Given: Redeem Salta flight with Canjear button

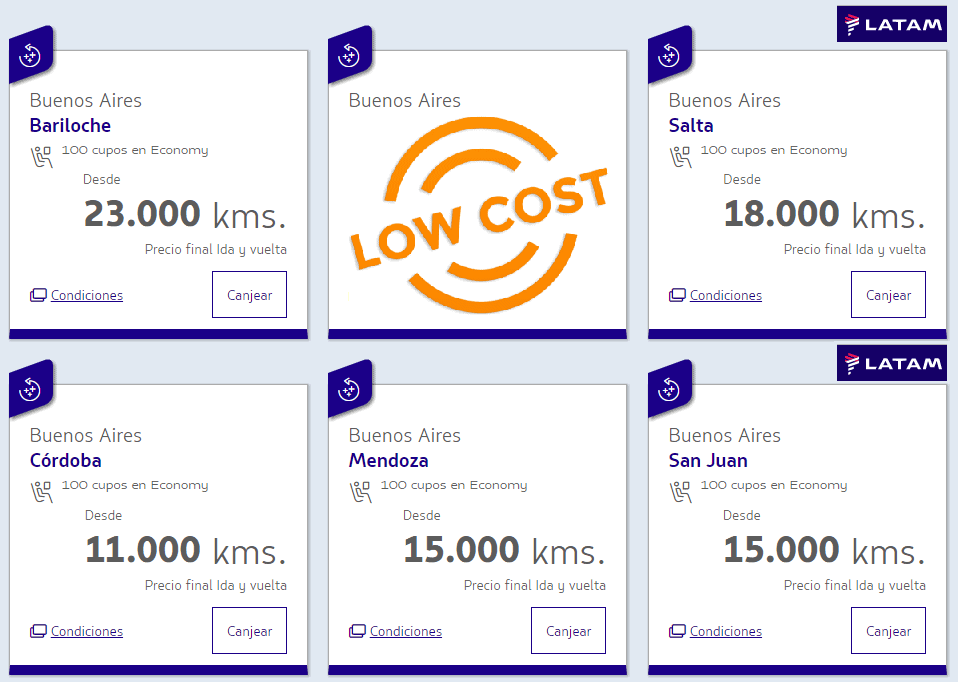Looking at the screenshot, I should [888, 295].
